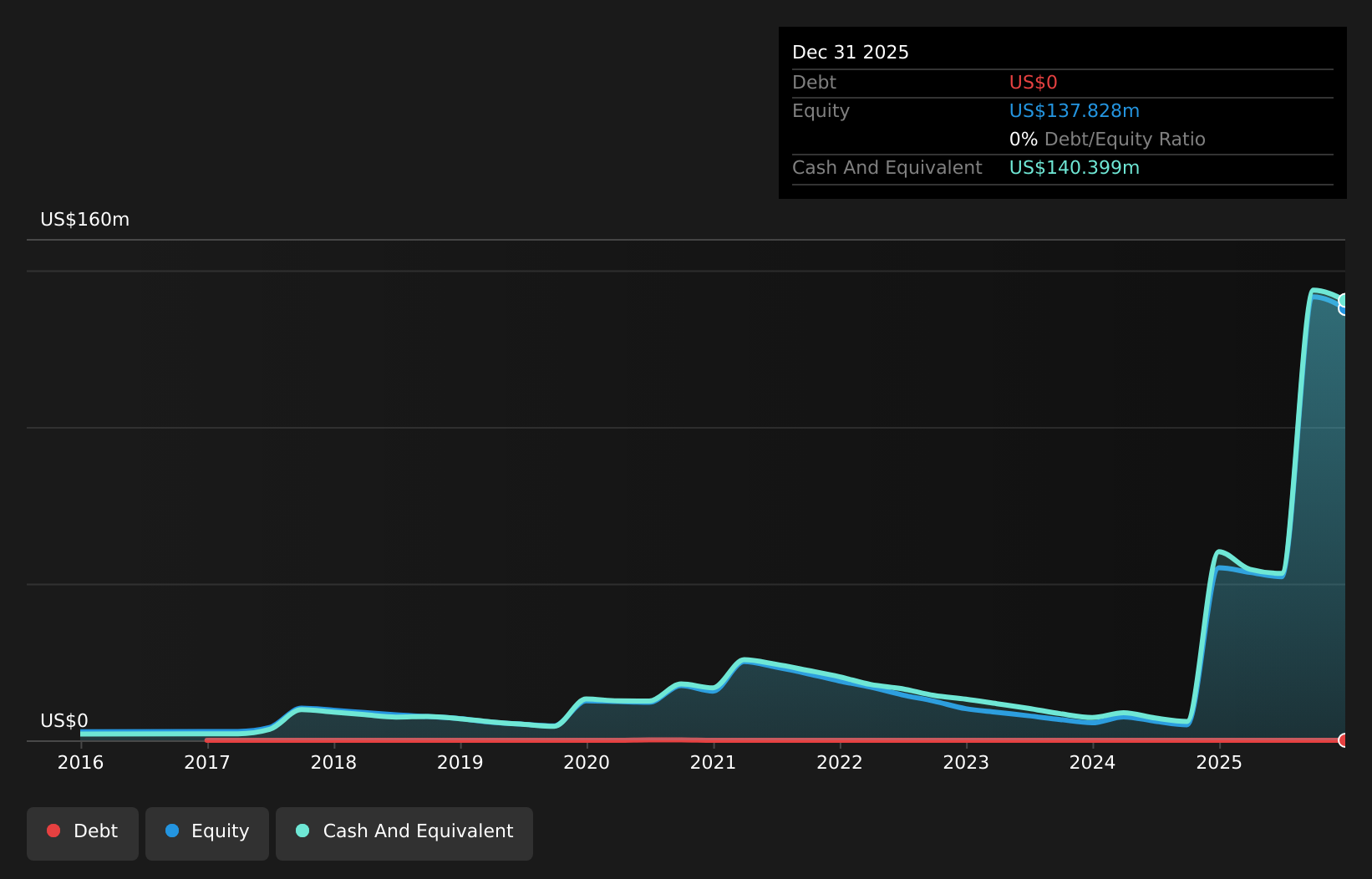Click the 2017 x-axis label
This screenshot has width=1372, height=879.
pos(207,763)
